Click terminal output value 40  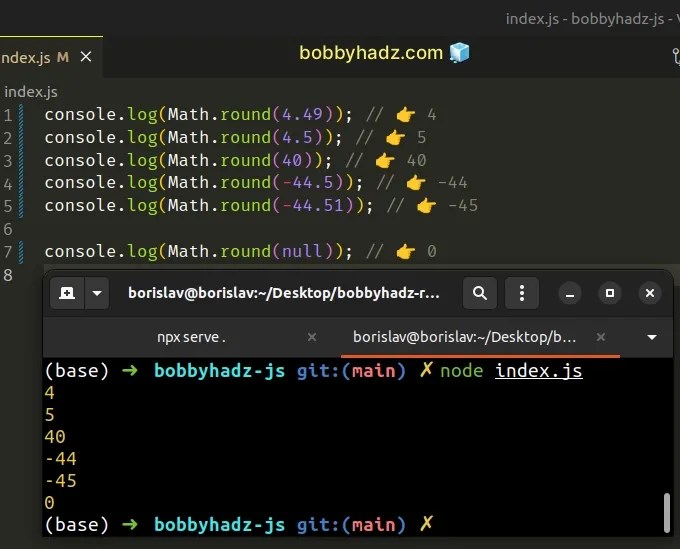click(55, 437)
